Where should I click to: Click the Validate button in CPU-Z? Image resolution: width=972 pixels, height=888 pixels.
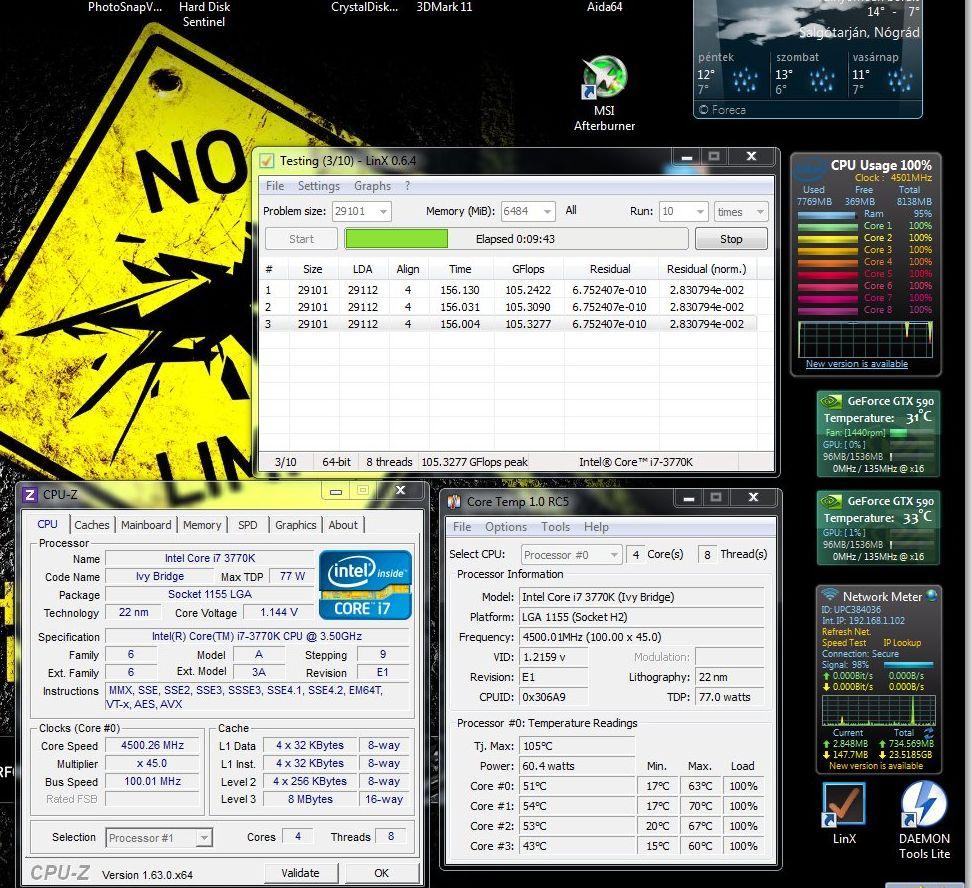[301, 873]
